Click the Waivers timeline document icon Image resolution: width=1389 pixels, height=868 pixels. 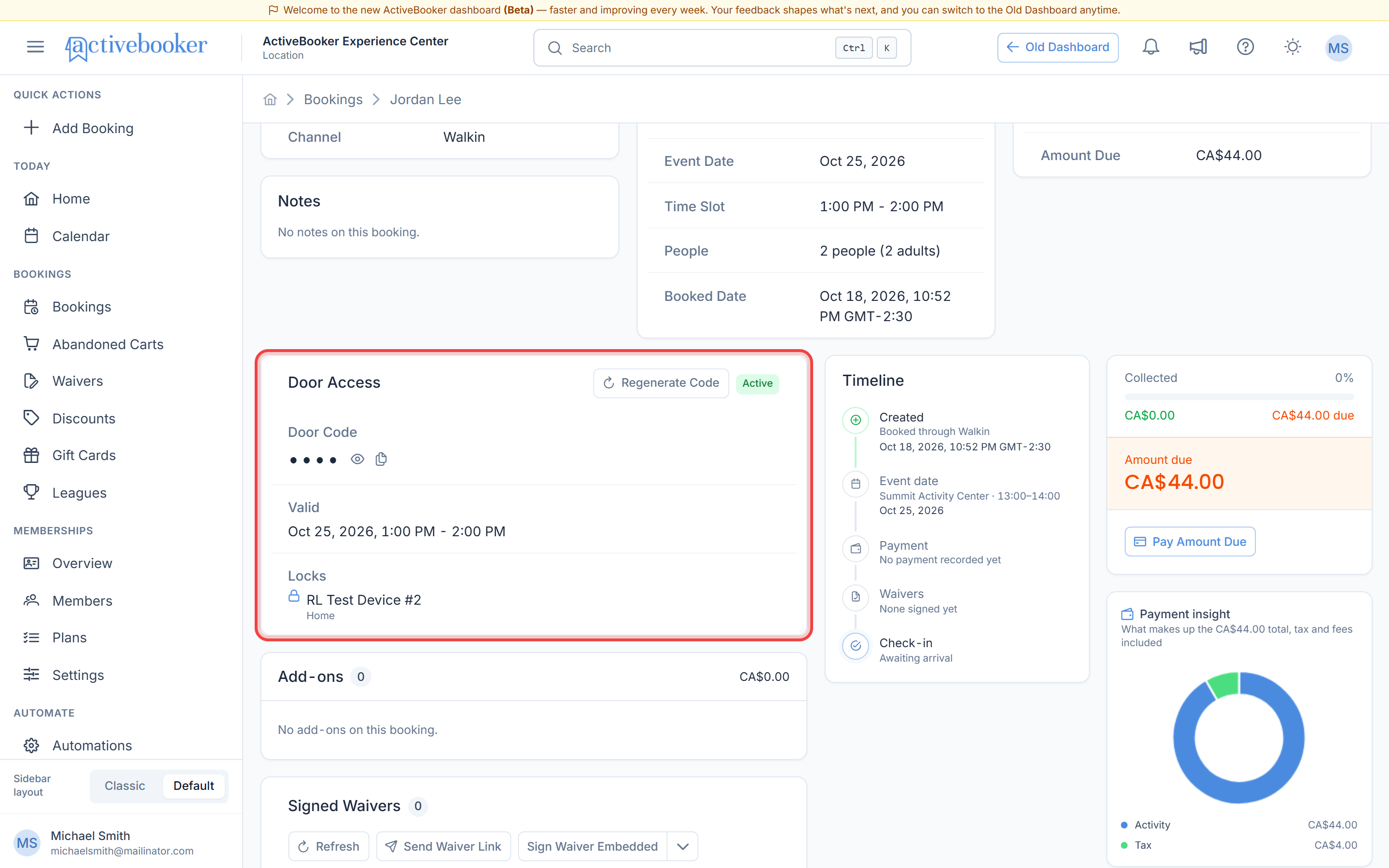coord(855,597)
